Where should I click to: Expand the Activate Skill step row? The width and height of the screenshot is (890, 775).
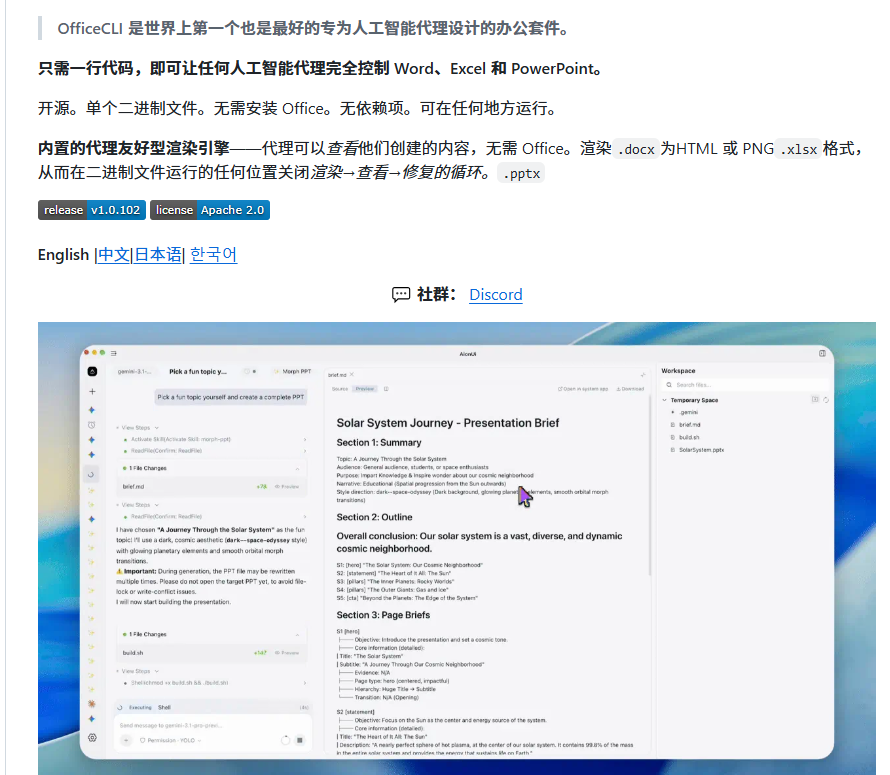(214, 439)
